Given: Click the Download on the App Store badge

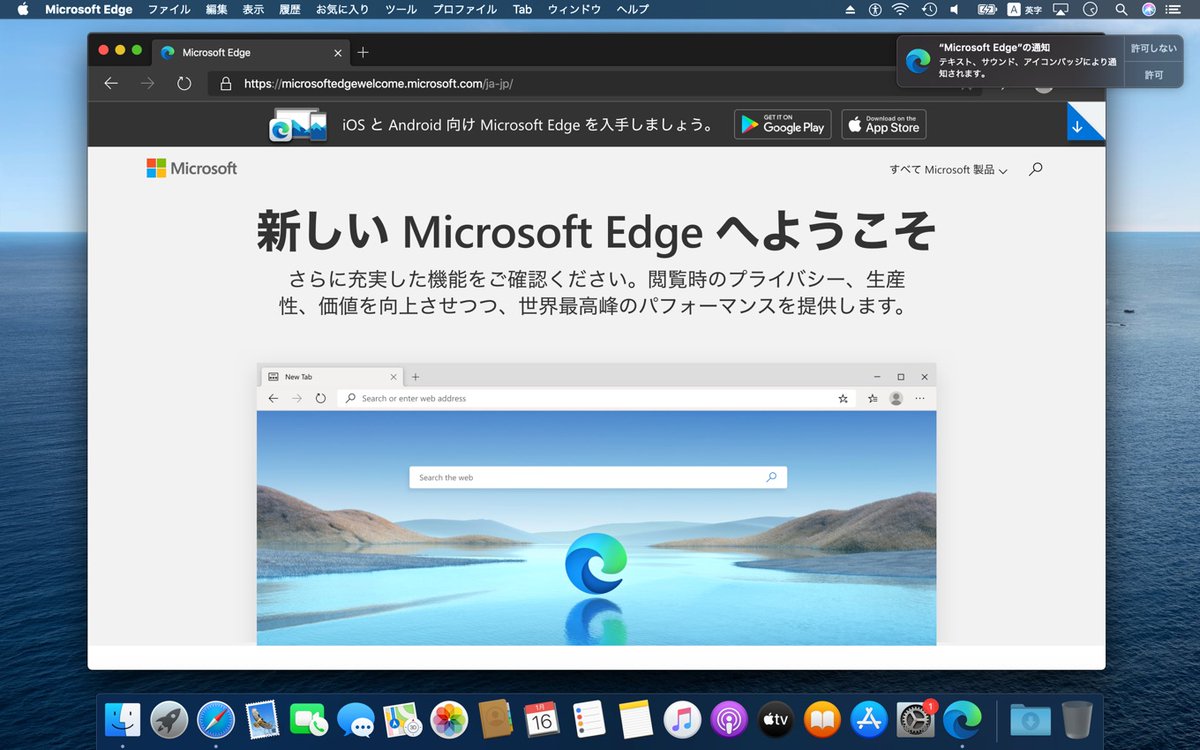Looking at the screenshot, I should pos(883,124).
